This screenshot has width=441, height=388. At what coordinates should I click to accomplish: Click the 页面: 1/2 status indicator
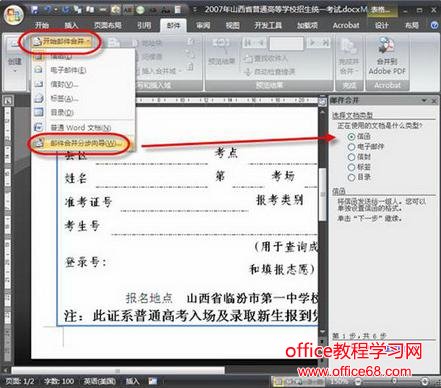point(20,381)
